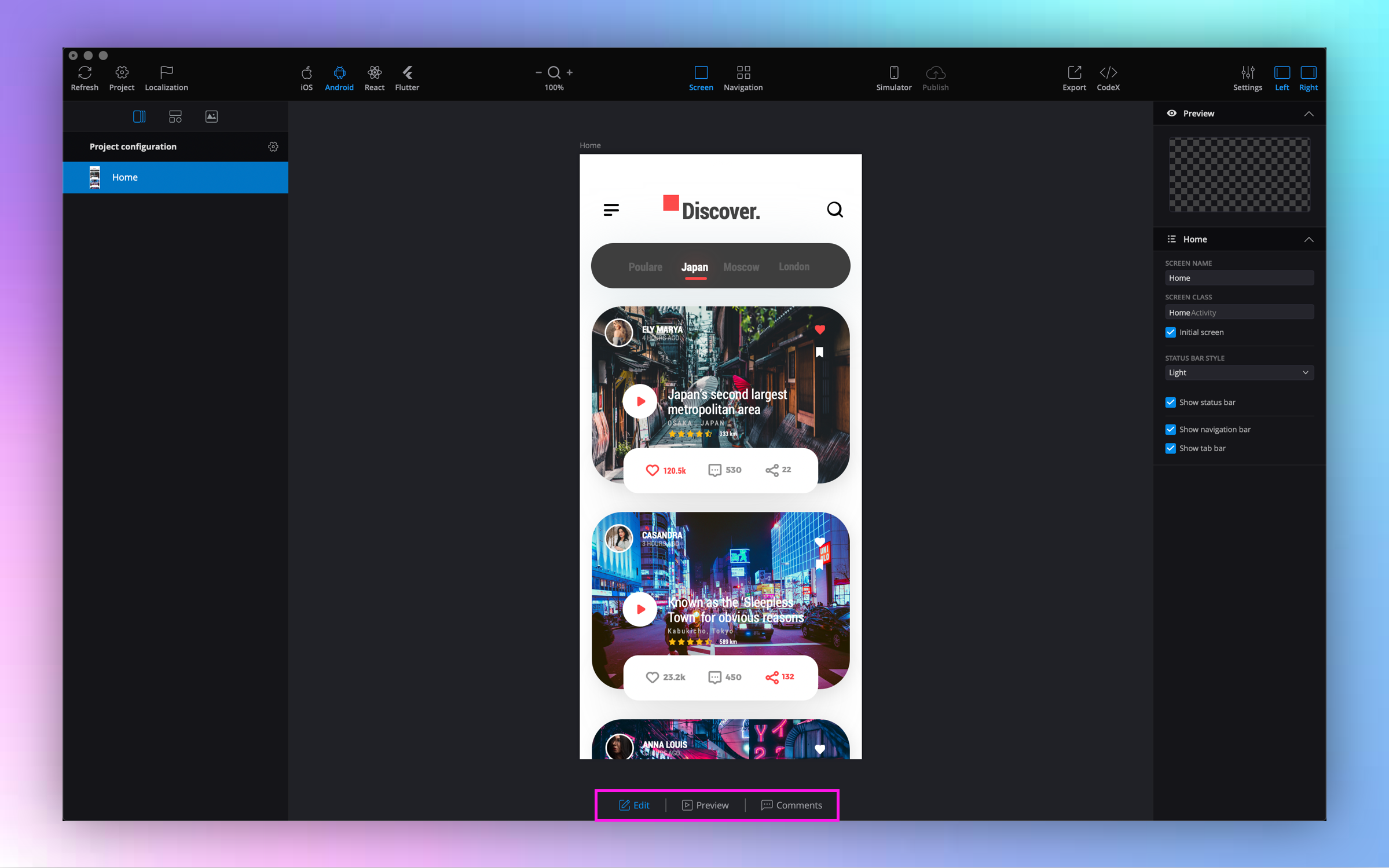
Task: Open the Localization flag tool
Action: coord(166,73)
